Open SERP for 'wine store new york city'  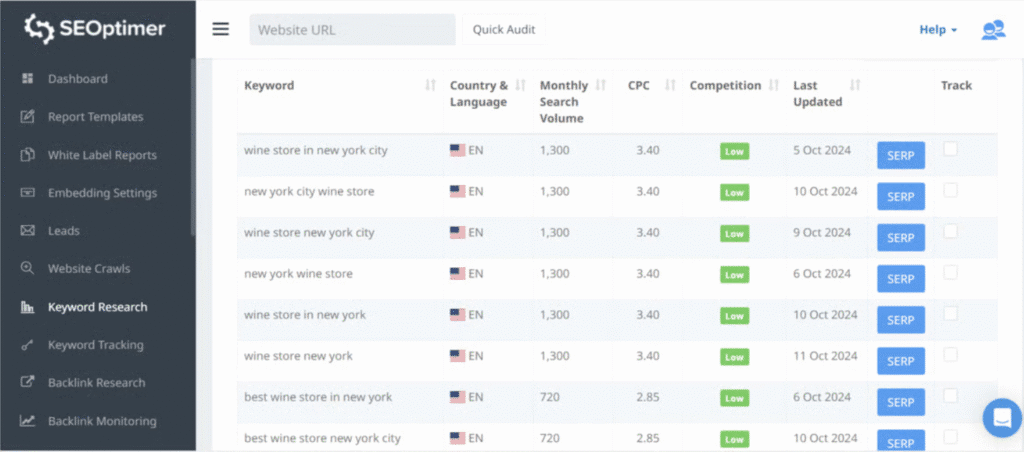click(900, 238)
